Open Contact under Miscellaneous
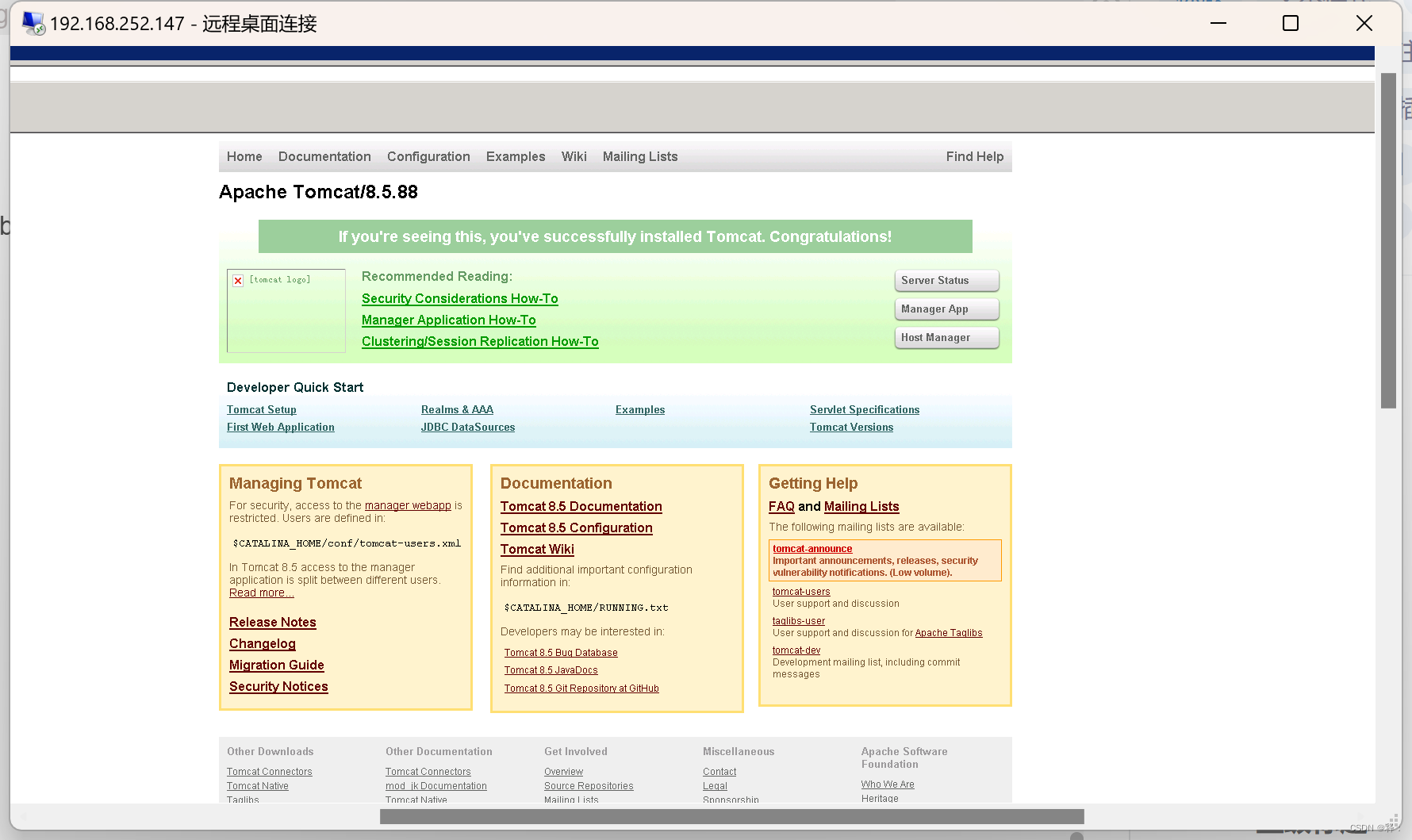This screenshot has height=840, width=1412. 719,772
